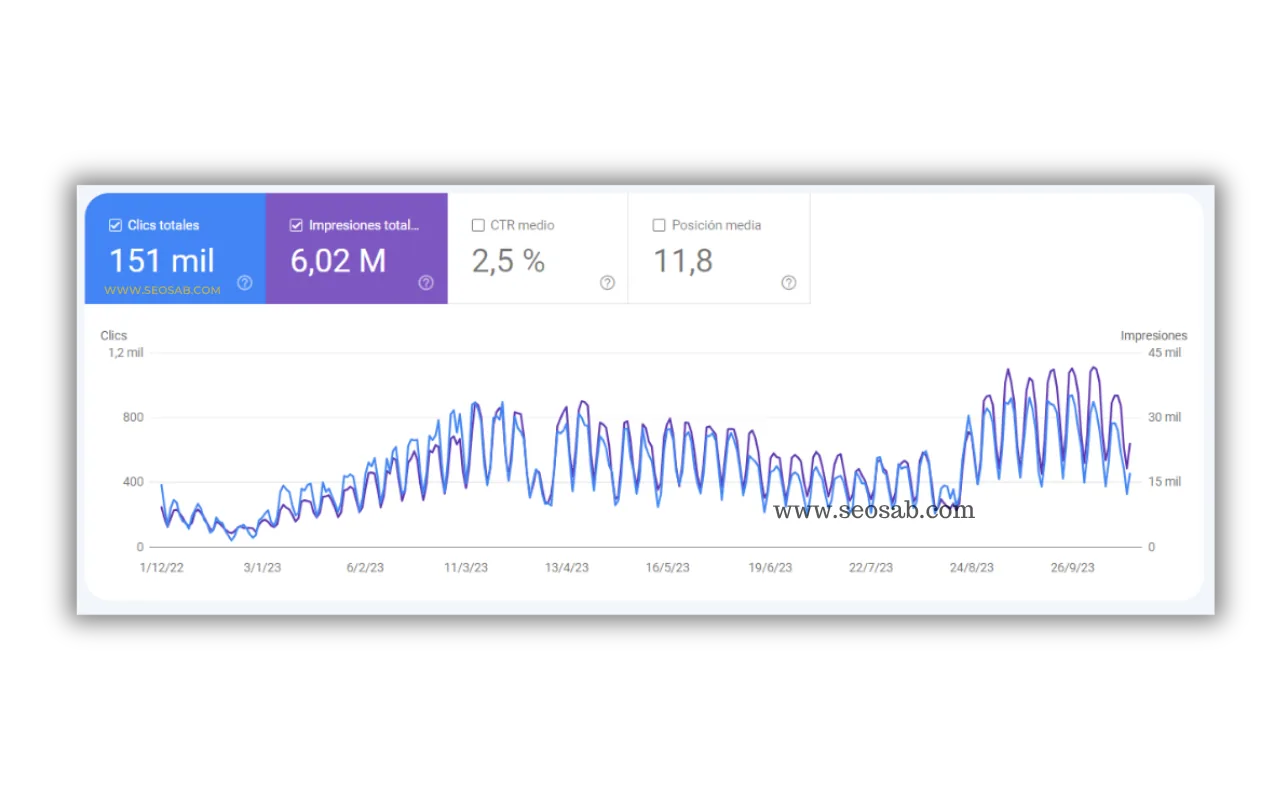Image resolution: width=1280 pixels, height=800 pixels.
Task: Click the 22/7/23 date label
Action: point(871,568)
